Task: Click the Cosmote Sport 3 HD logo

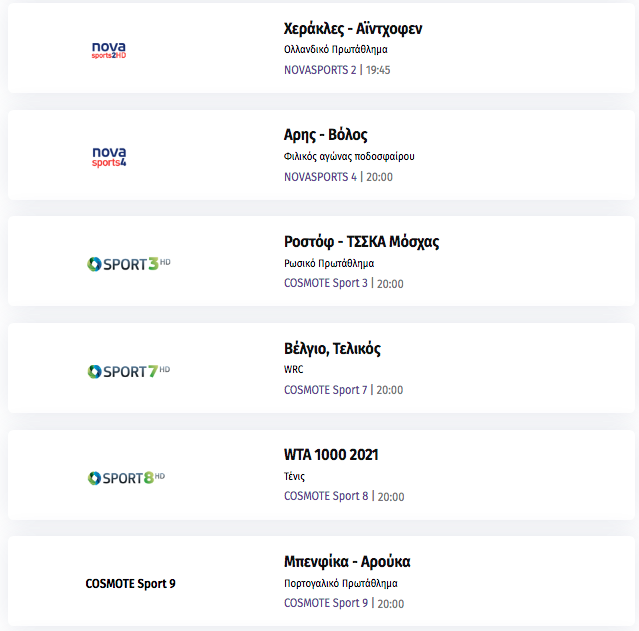Action: 129,264
